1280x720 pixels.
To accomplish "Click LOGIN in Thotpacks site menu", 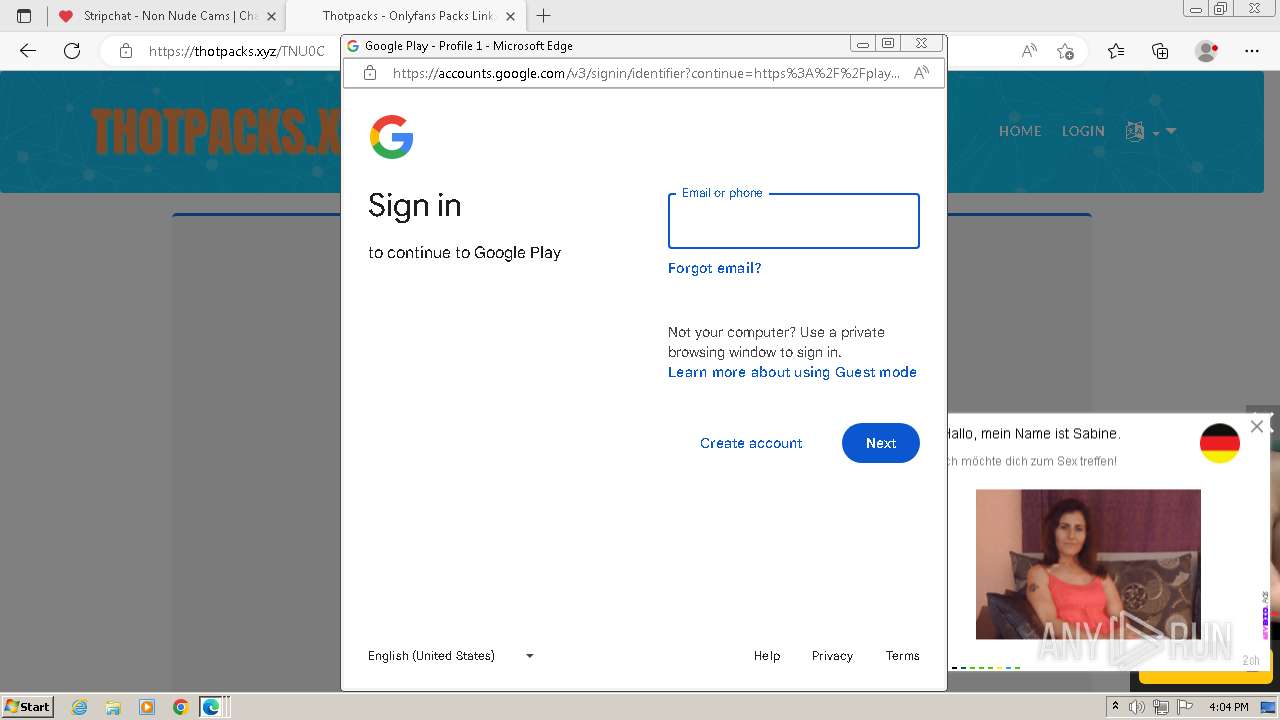I will tap(1083, 131).
